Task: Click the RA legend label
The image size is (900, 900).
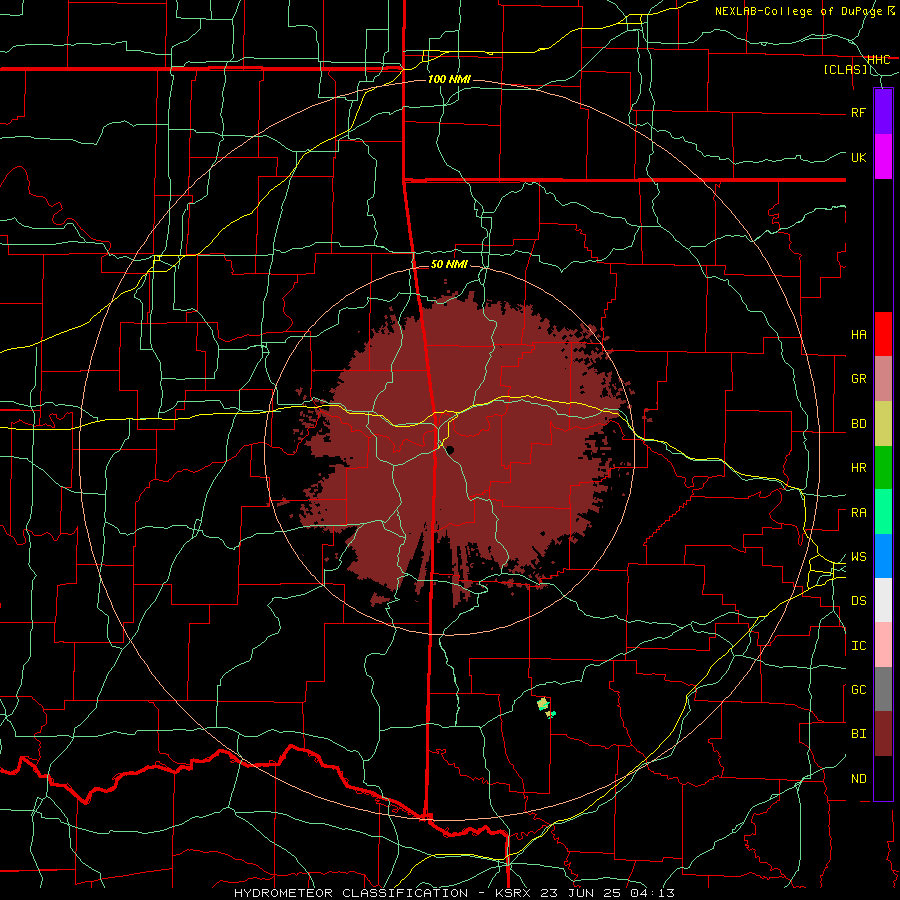Action: point(859,513)
